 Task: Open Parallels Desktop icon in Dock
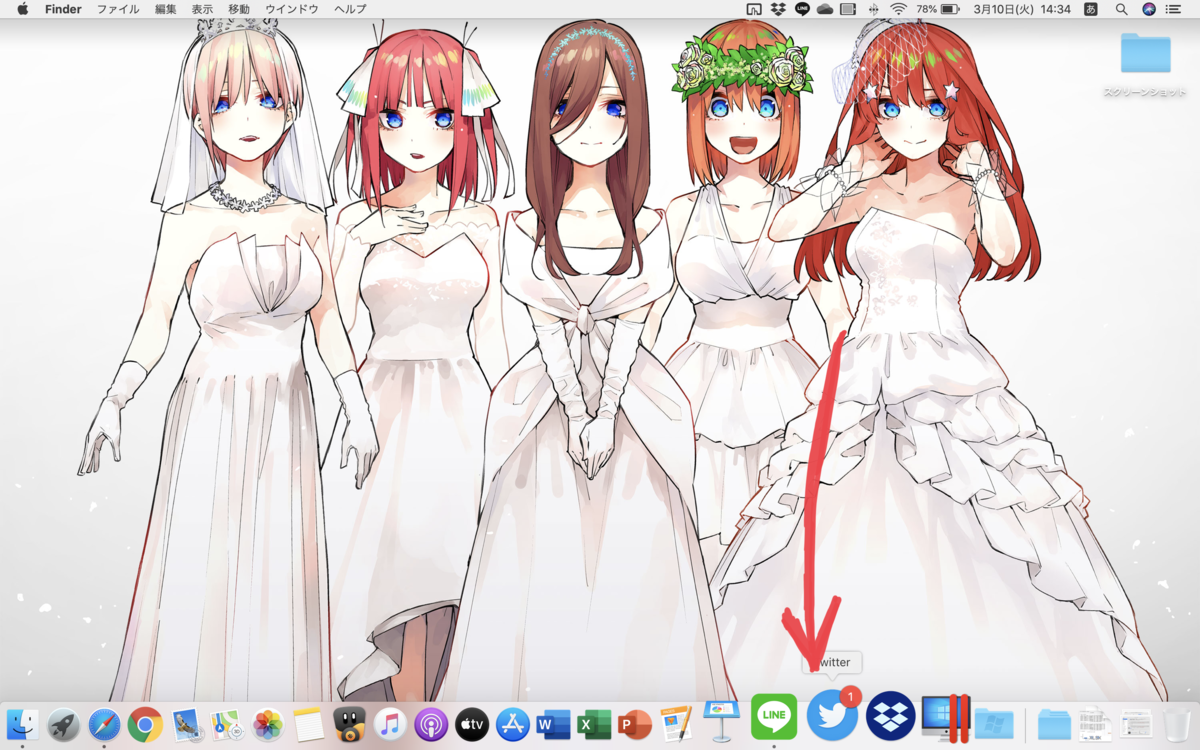coord(946,718)
